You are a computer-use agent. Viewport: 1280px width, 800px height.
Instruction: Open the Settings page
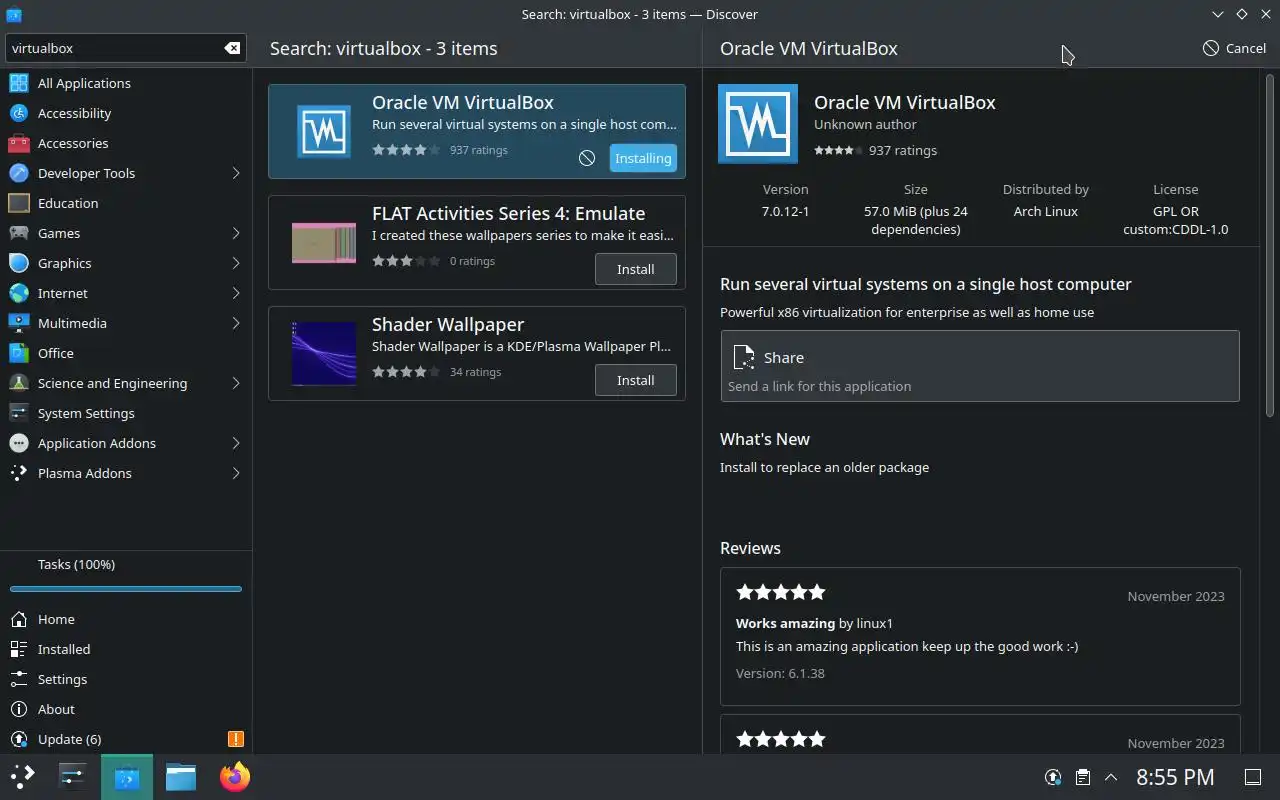click(126, 679)
